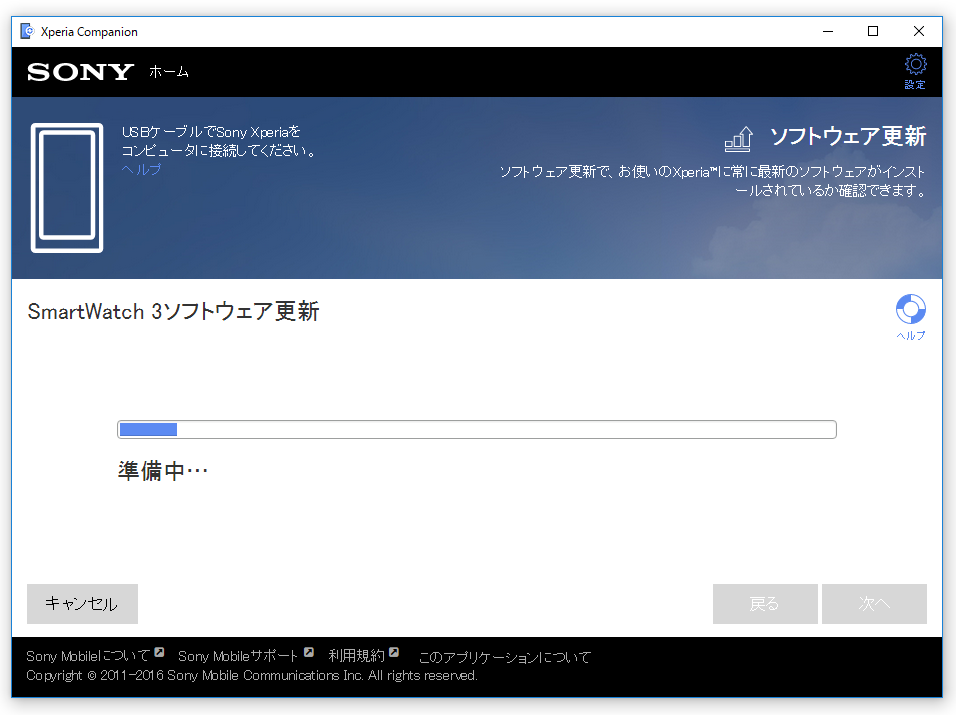The height and width of the screenshot is (715, 956).
Task: Minimize the Xperia Companion window
Action: click(x=827, y=31)
